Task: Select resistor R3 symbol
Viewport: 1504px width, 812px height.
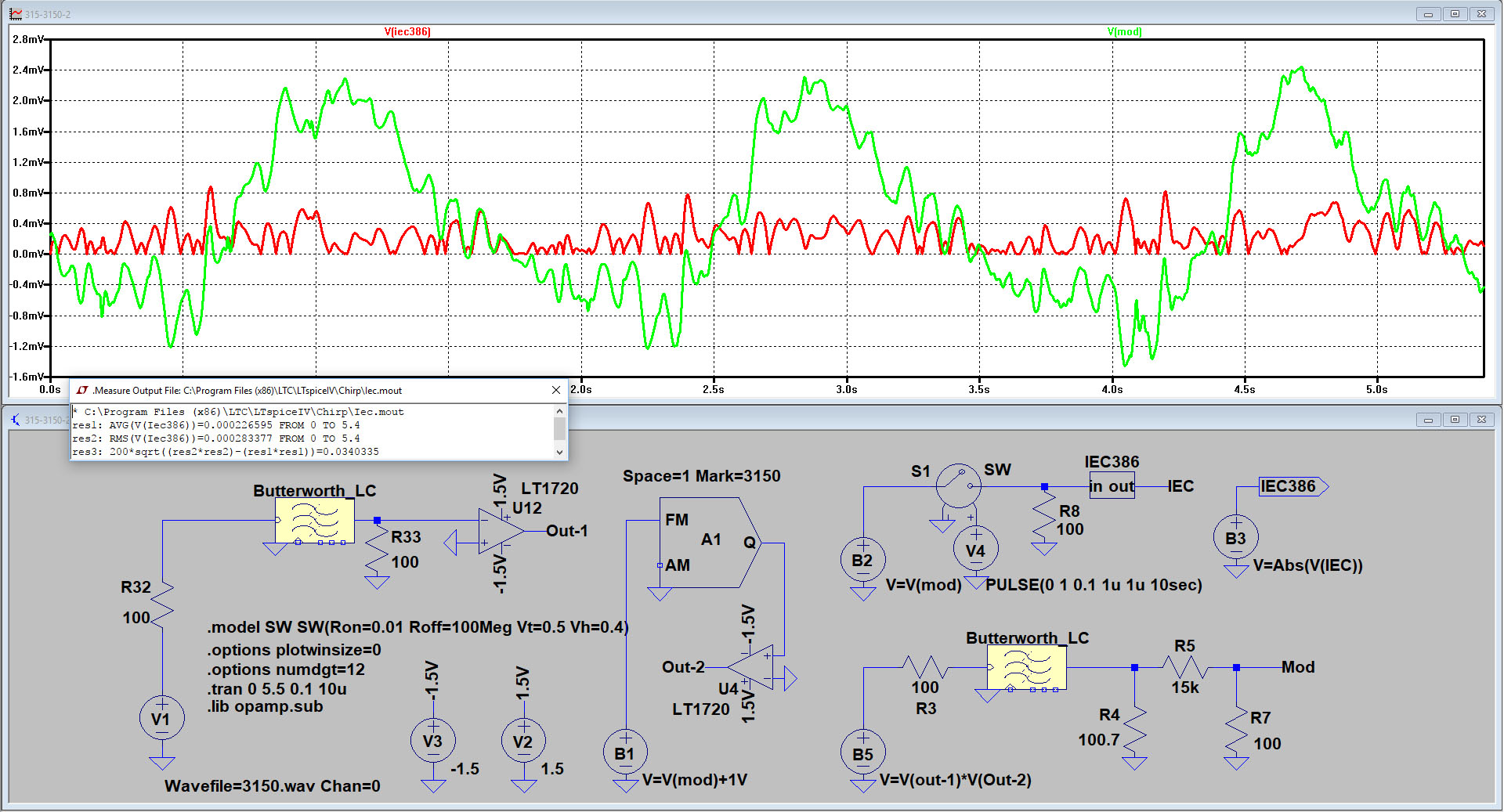Action: click(x=925, y=667)
